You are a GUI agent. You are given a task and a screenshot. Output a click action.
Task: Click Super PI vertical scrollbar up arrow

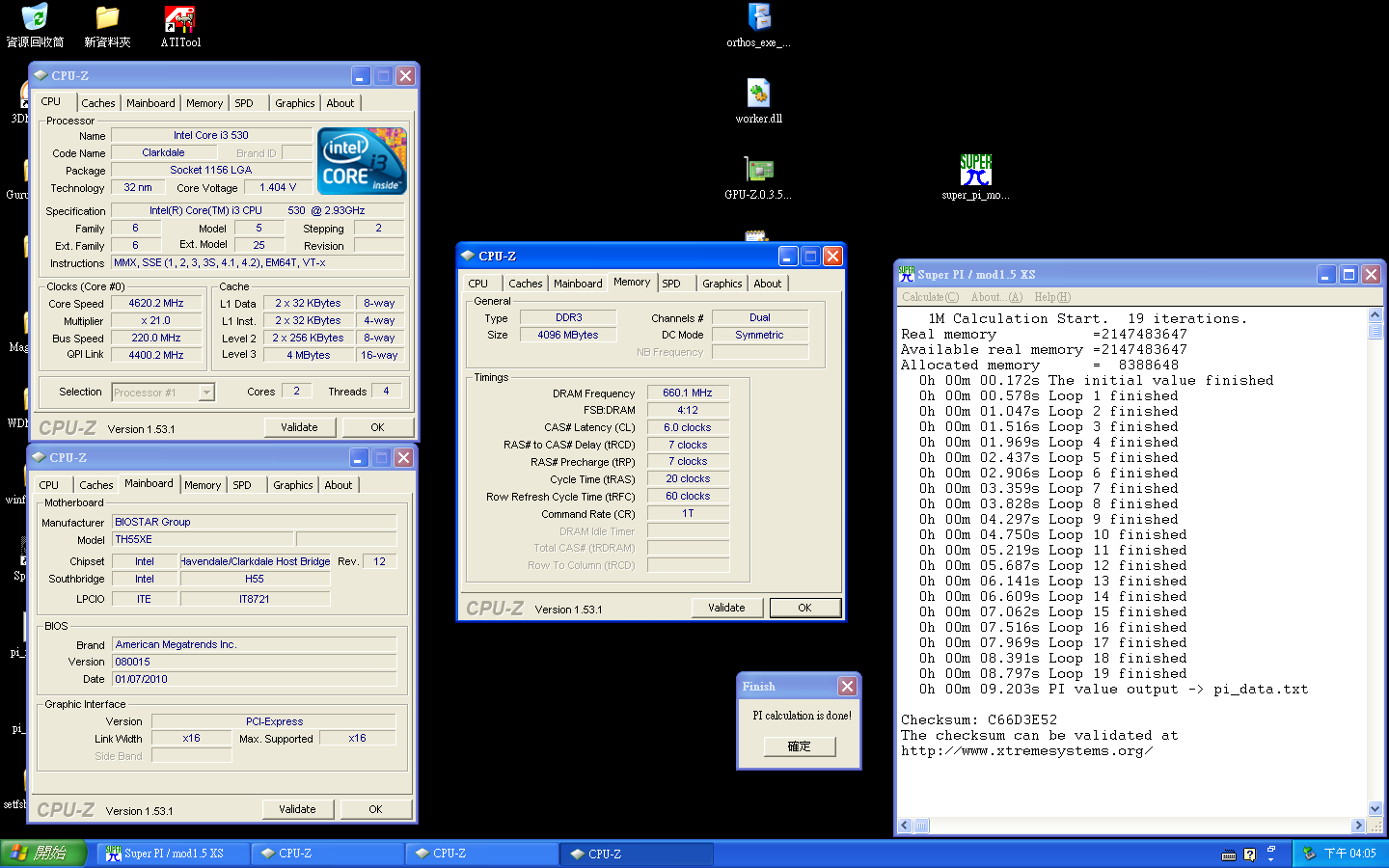click(1375, 315)
